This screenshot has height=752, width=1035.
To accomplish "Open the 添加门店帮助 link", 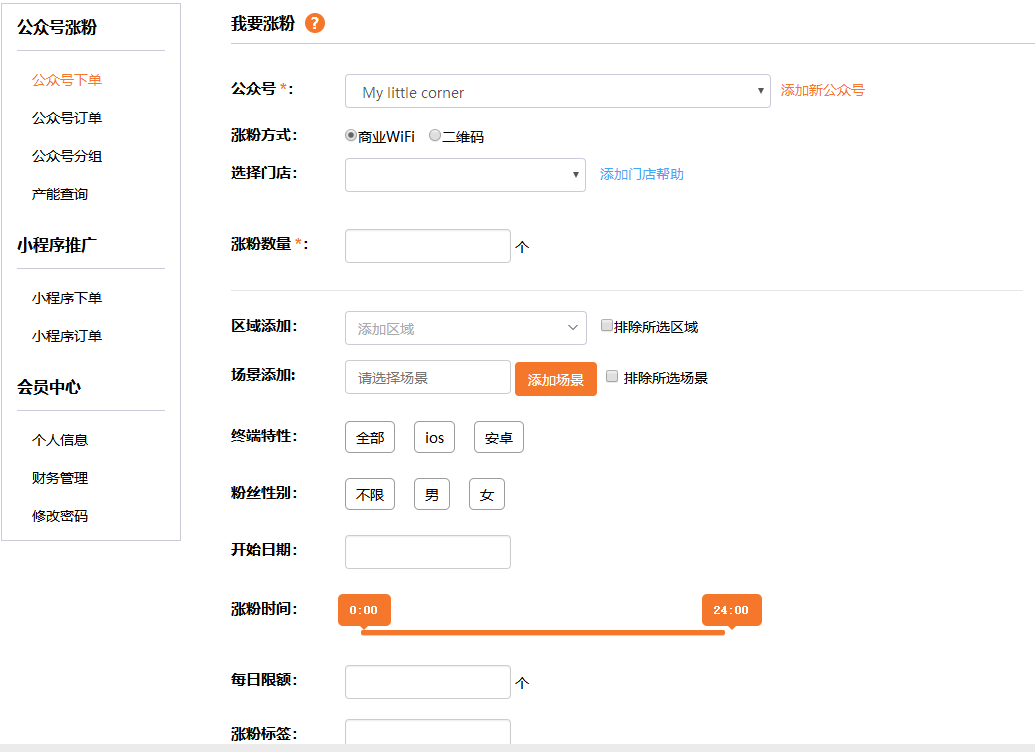I will [641, 174].
